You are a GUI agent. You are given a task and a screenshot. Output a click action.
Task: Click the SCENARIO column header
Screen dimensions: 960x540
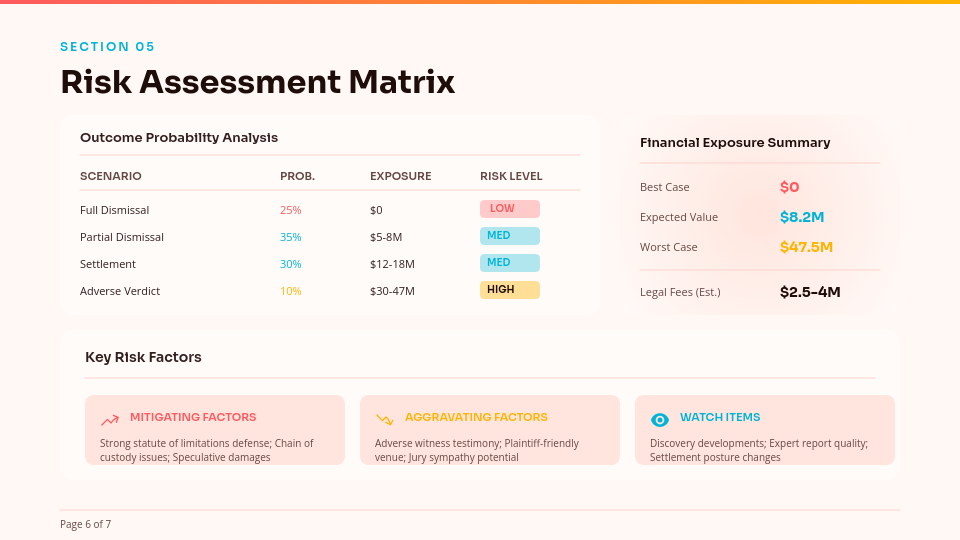pyautogui.click(x=111, y=176)
